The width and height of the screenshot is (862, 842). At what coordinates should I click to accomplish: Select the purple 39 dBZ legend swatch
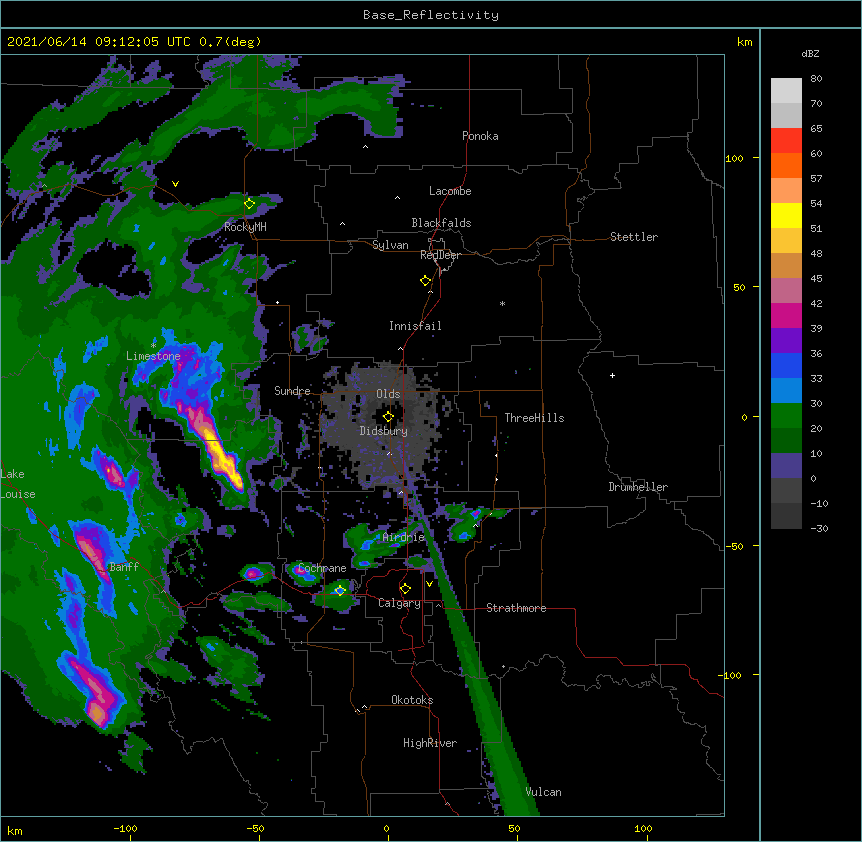[x=786, y=341]
